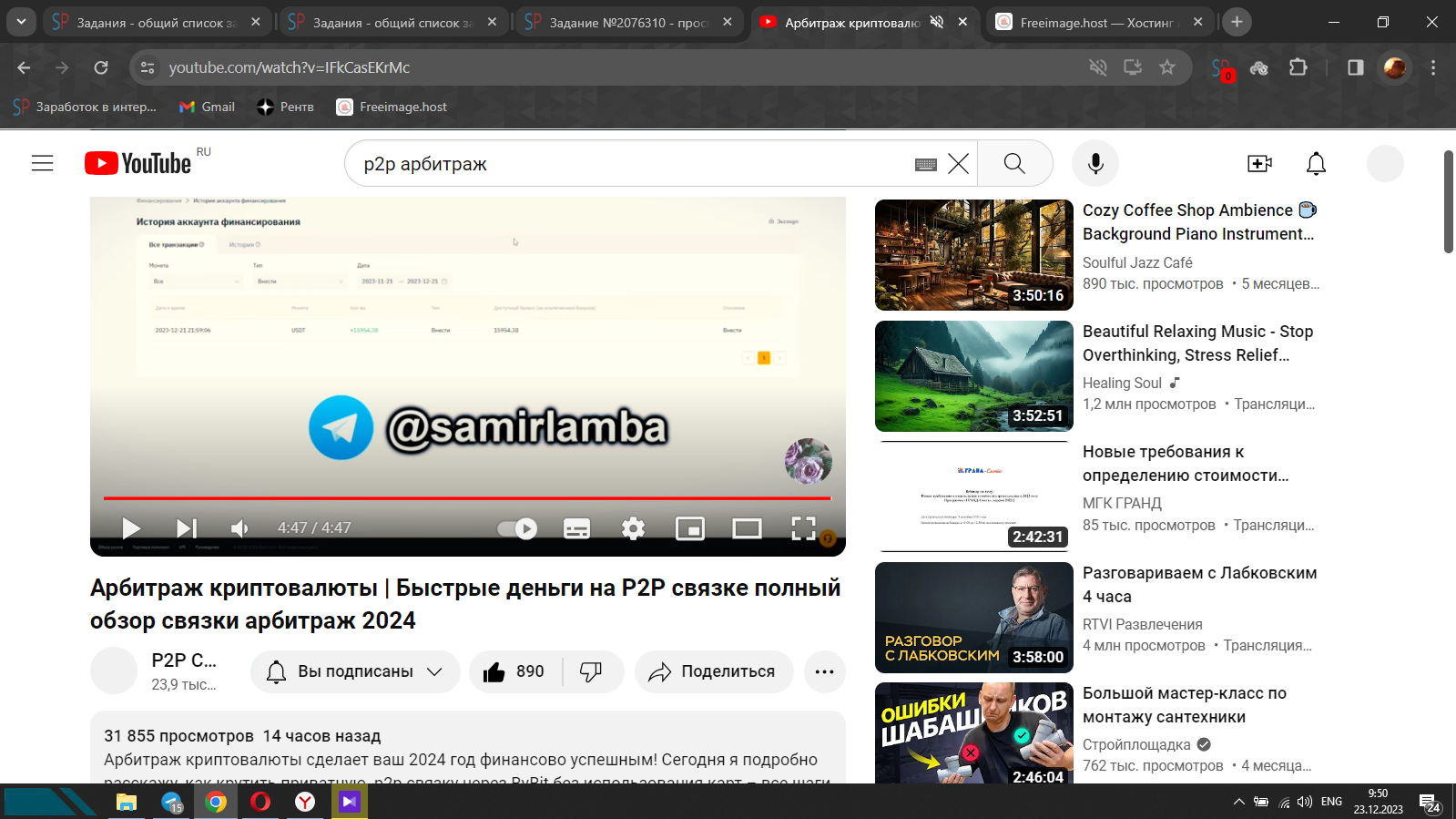
Task: Run search with magnifier button
Action: pos(1014,163)
